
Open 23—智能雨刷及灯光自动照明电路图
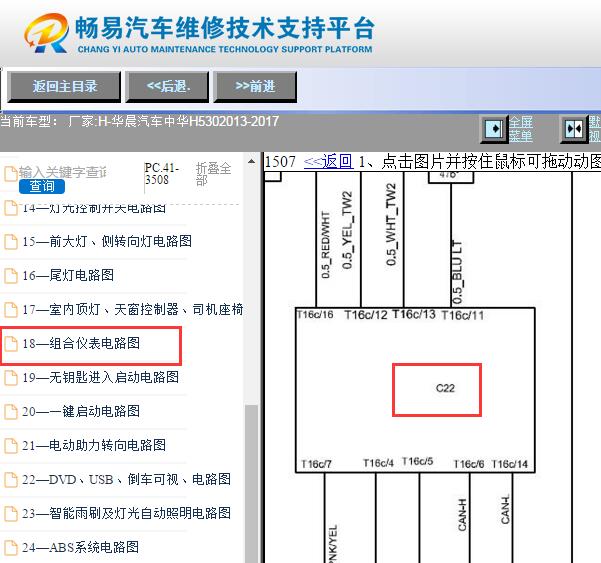point(126,513)
